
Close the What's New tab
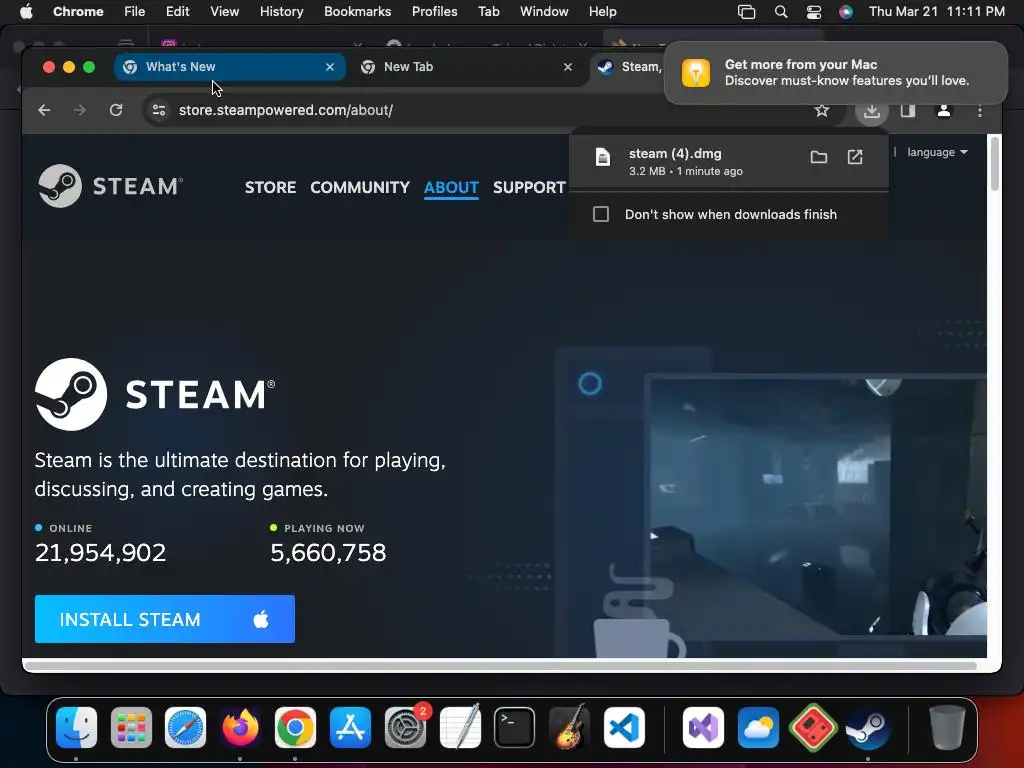330,67
